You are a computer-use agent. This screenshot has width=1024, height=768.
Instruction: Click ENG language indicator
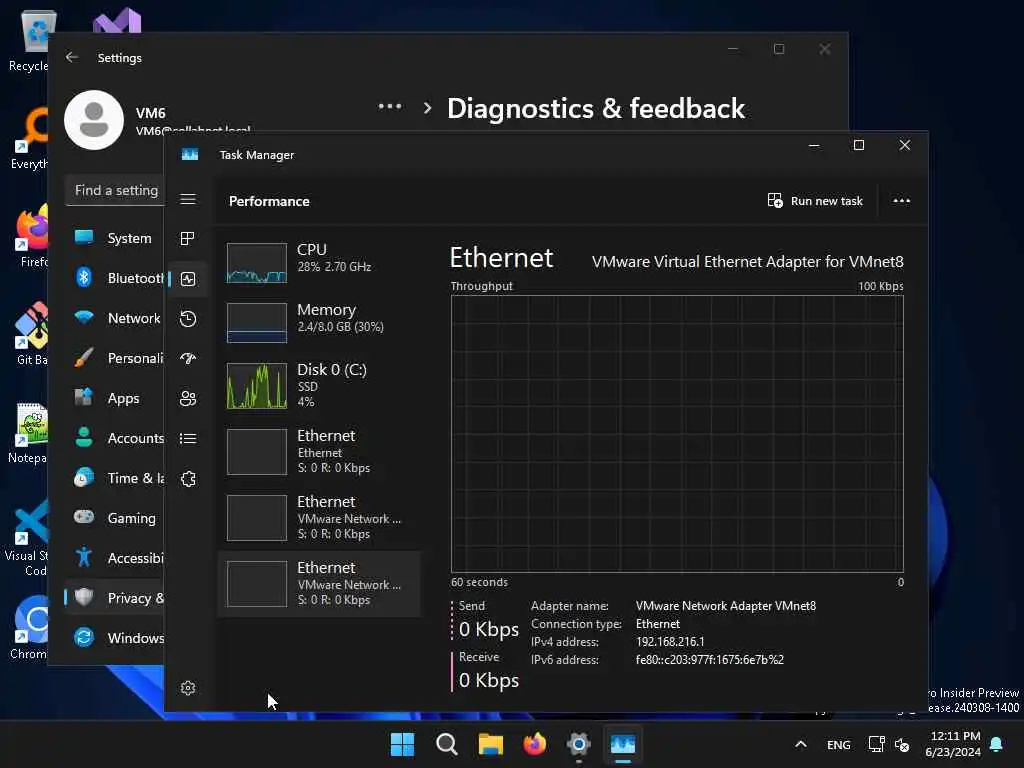tap(839, 744)
